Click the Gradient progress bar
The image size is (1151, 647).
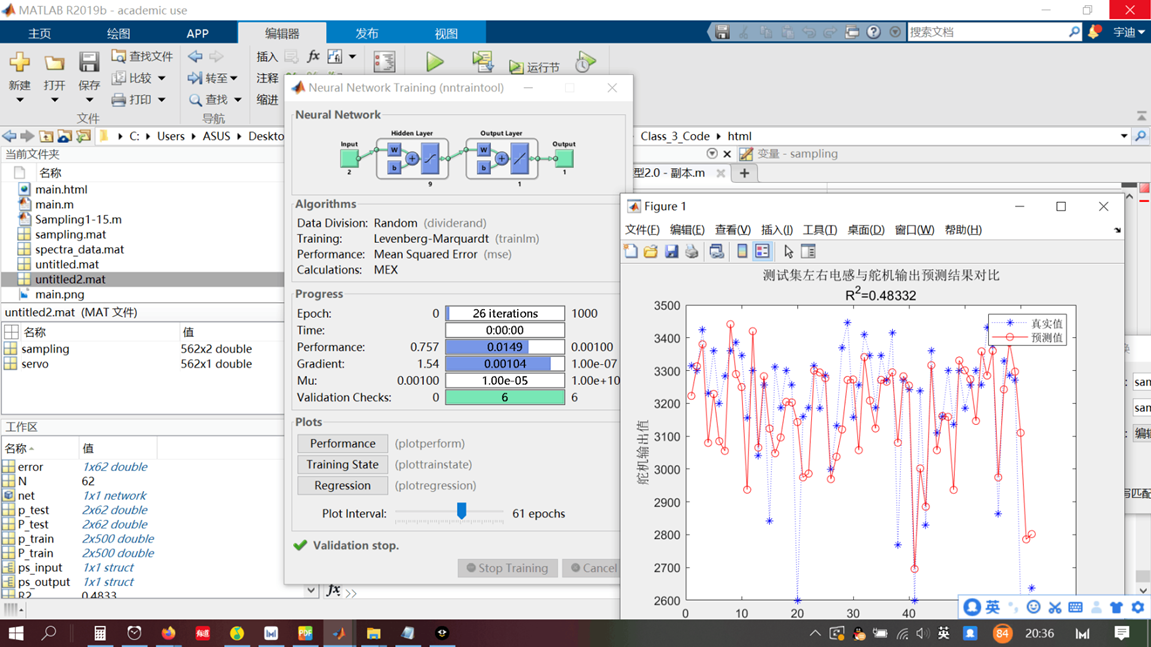coord(505,364)
